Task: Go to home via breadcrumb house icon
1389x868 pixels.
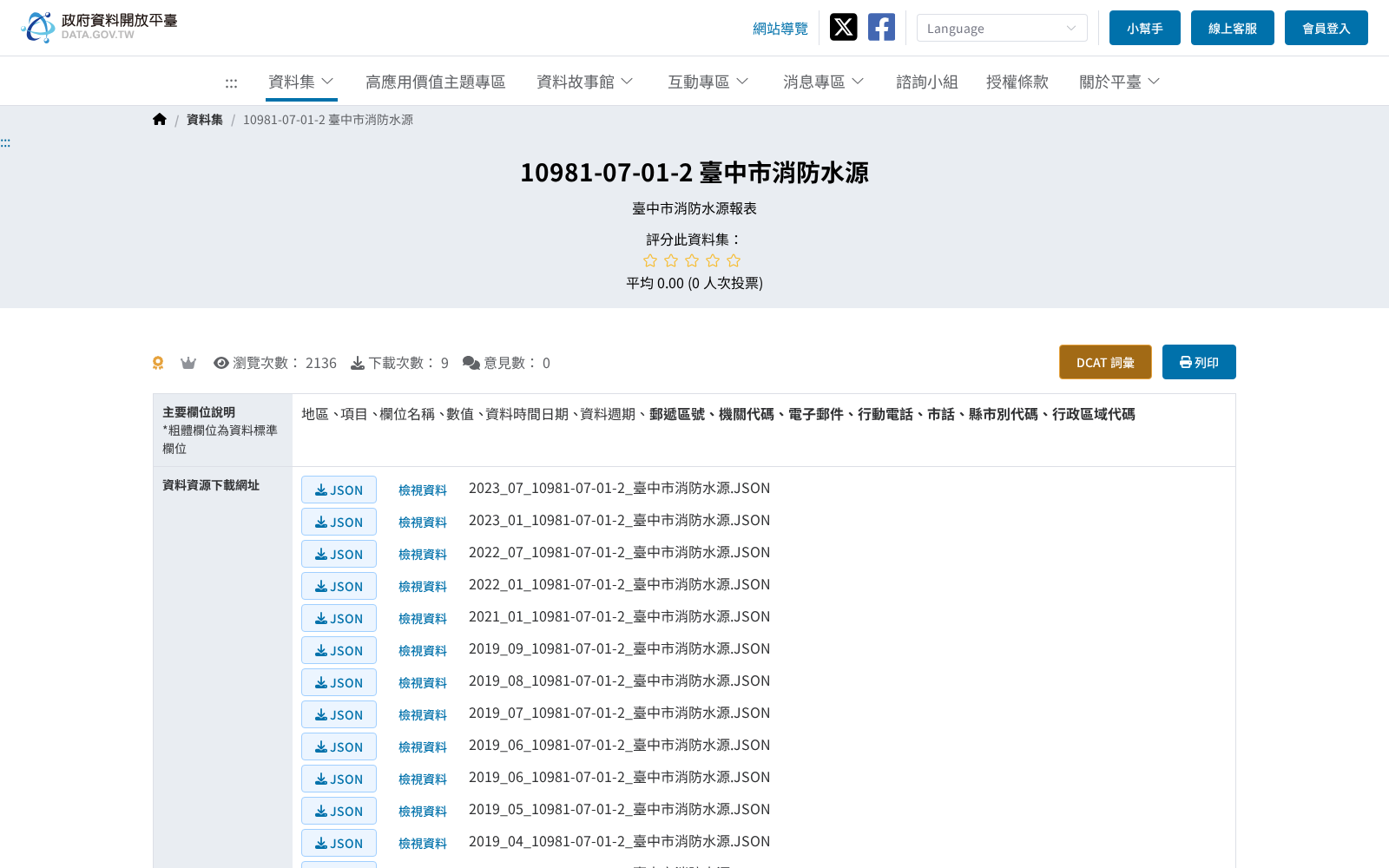Action: [x=160, y=120]
